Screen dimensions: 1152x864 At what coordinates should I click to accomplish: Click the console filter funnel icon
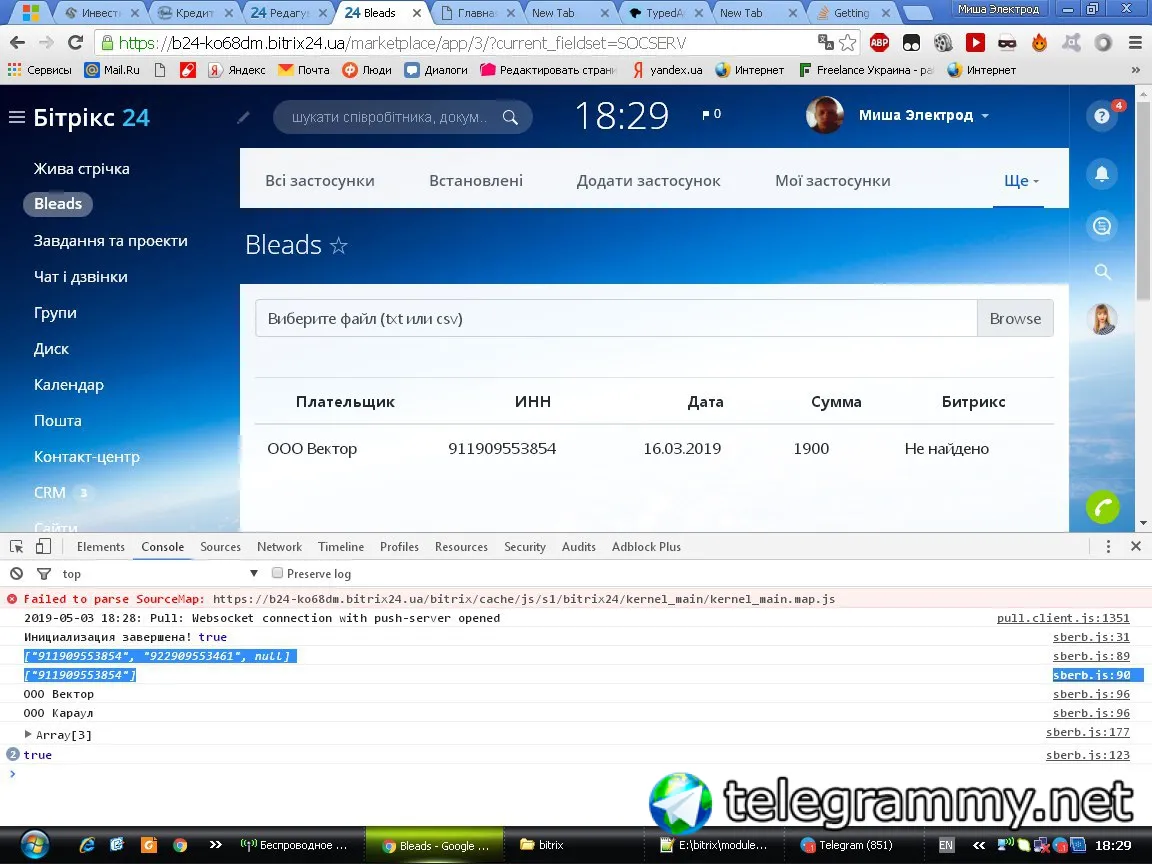tap(44, 574)
